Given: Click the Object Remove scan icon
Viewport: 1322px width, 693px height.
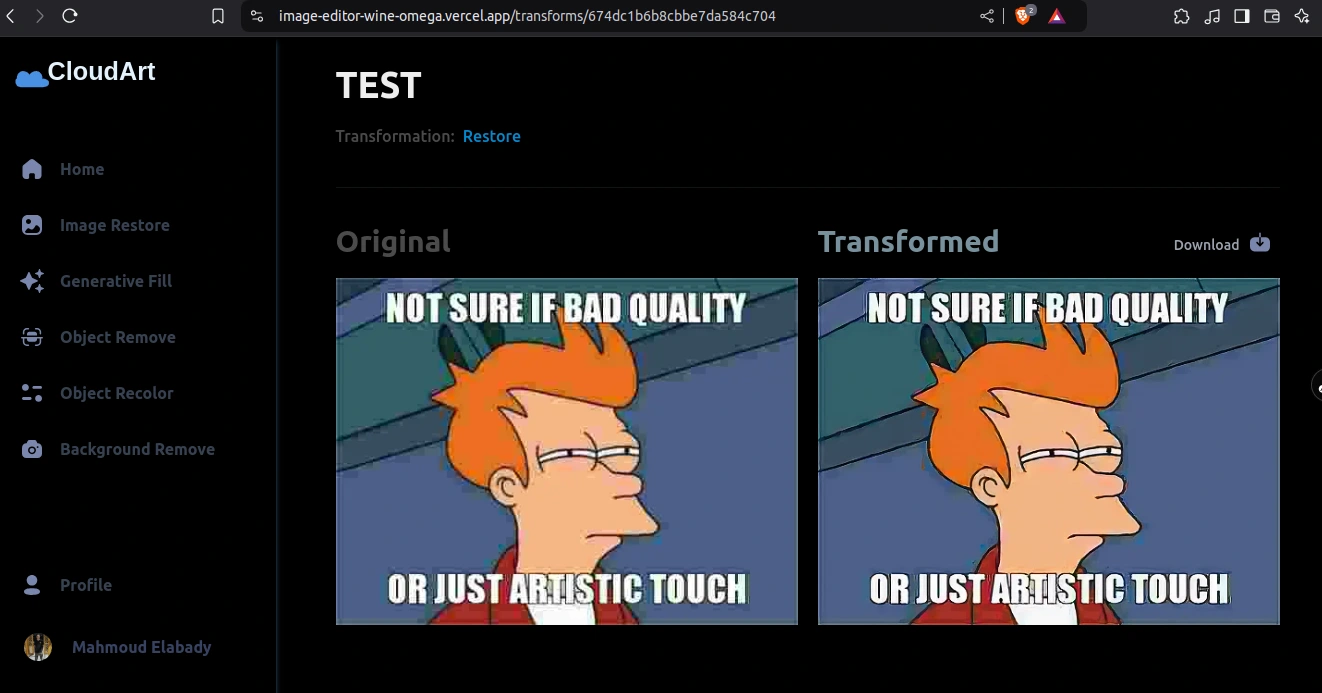Looking at the screenshot, I should pyautogui.click(x=32, y=337).
